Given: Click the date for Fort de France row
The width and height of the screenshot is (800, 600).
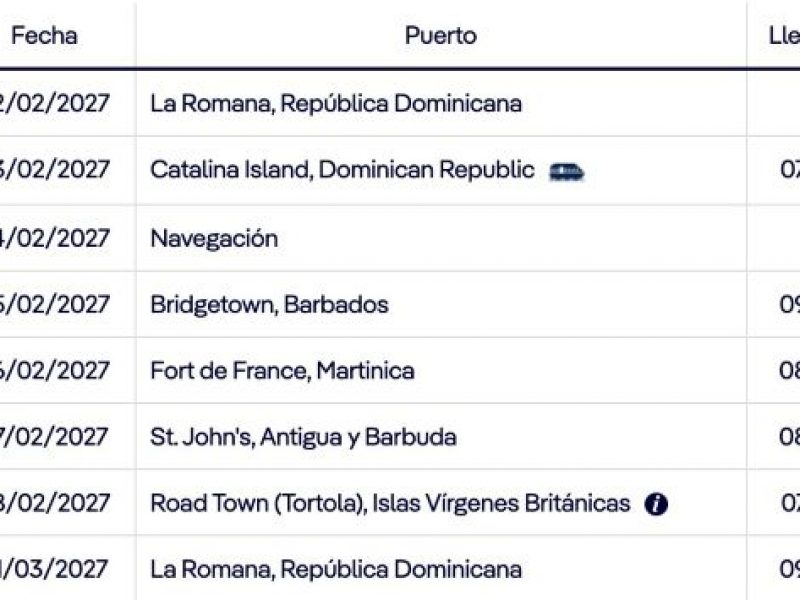Looking at the screenshot, I should point(54,371).
